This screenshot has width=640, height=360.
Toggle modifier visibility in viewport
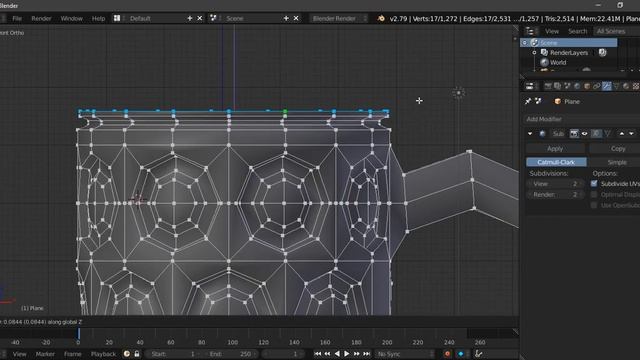pos(584,133)
